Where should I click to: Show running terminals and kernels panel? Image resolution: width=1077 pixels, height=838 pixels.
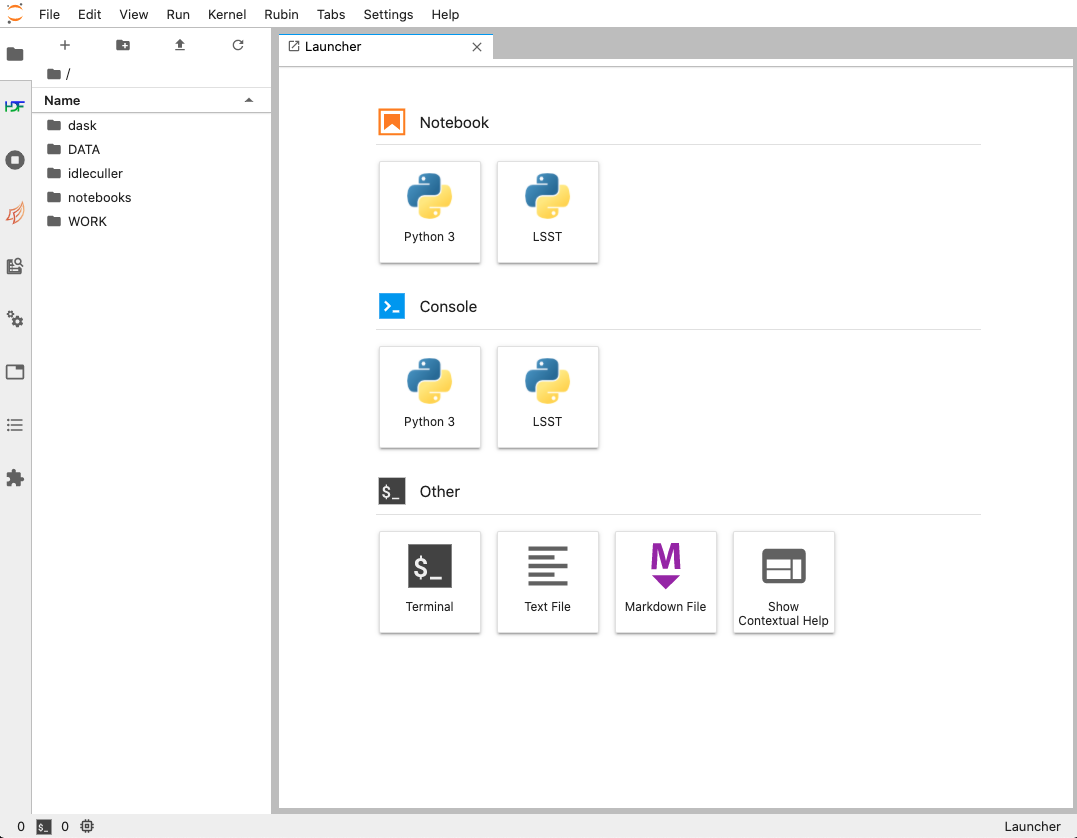(x=15, y=160)
